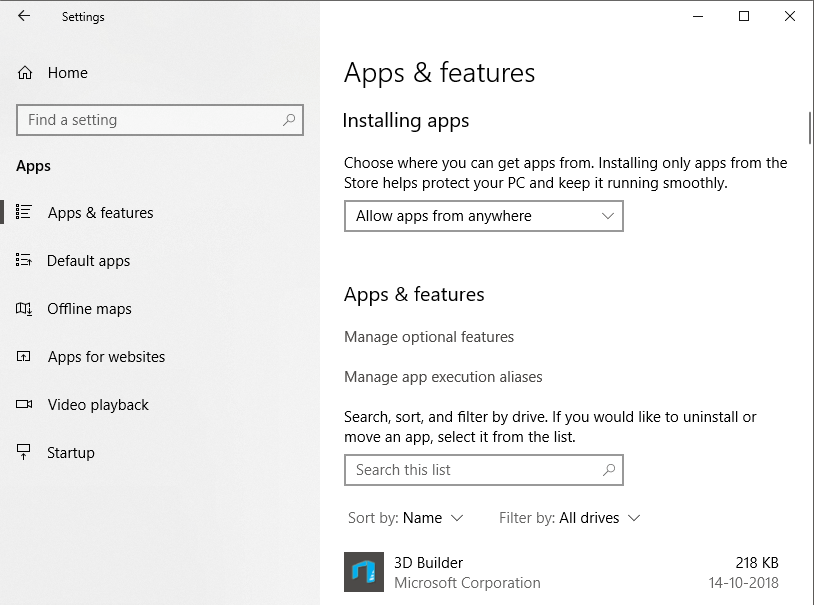Focus the Find a setting search box
Screen dimensions: 814x605
pos(150,120)
